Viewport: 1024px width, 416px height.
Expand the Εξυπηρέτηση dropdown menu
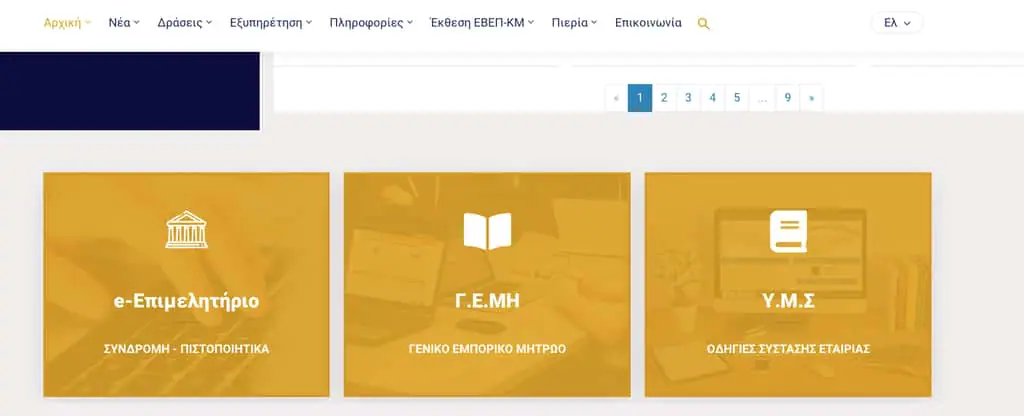pyautogui.click(x=270, y=22)
